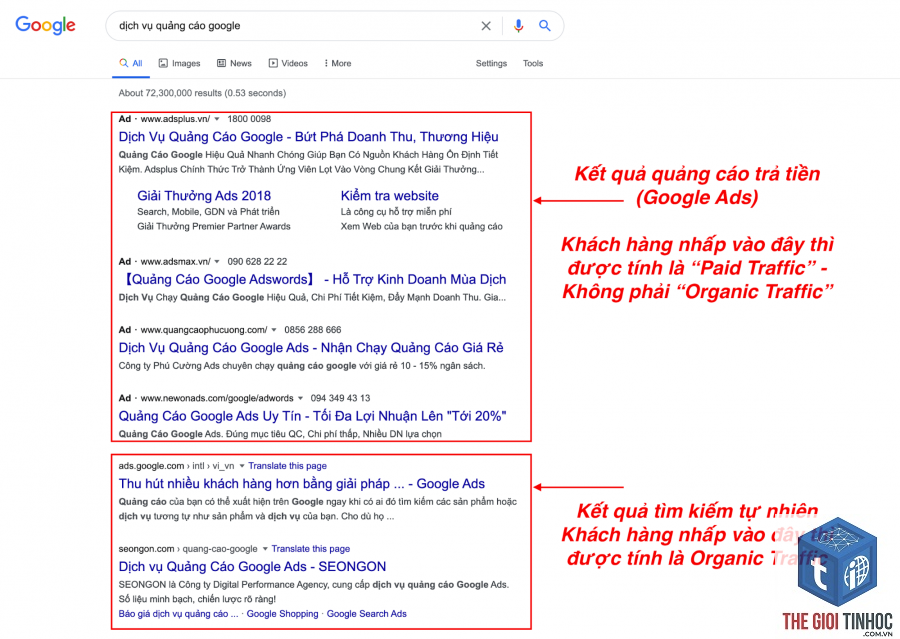Click phone number 0856 288 666
This screenshot has height=639, width=900.
(313, 330)
